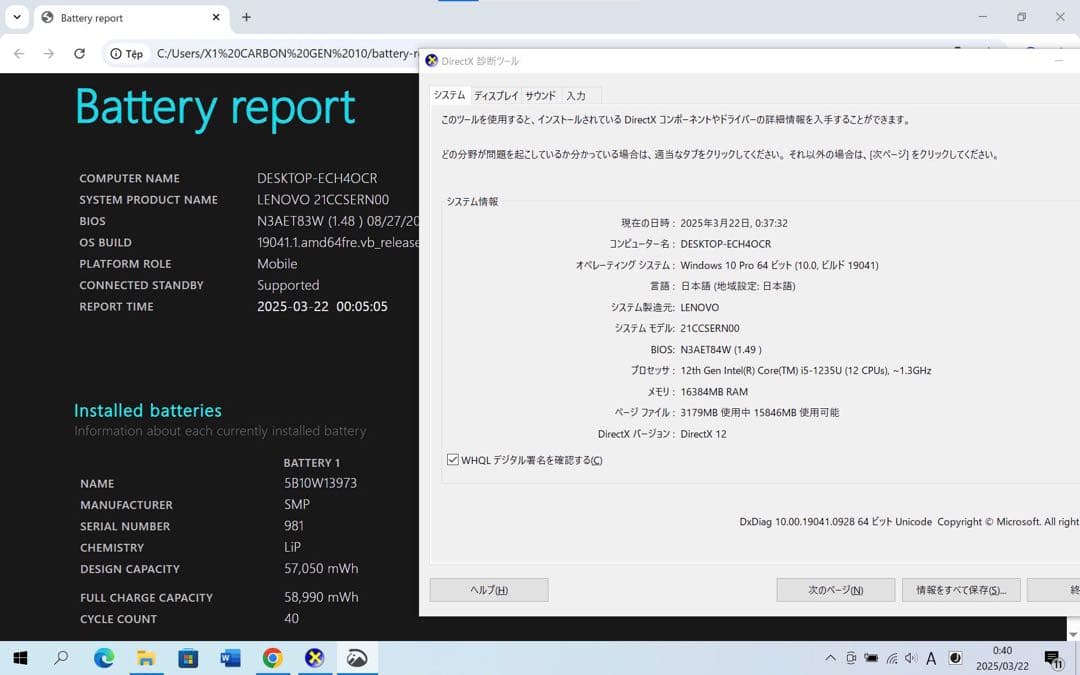Click the DirectX diagnostic taskbar icon

pos(314,658)
